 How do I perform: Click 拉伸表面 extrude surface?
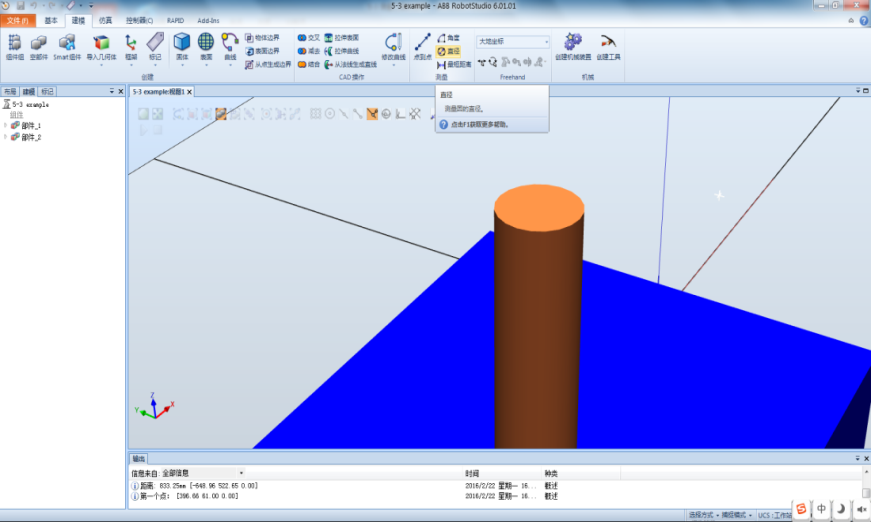[x=342, y=38]
